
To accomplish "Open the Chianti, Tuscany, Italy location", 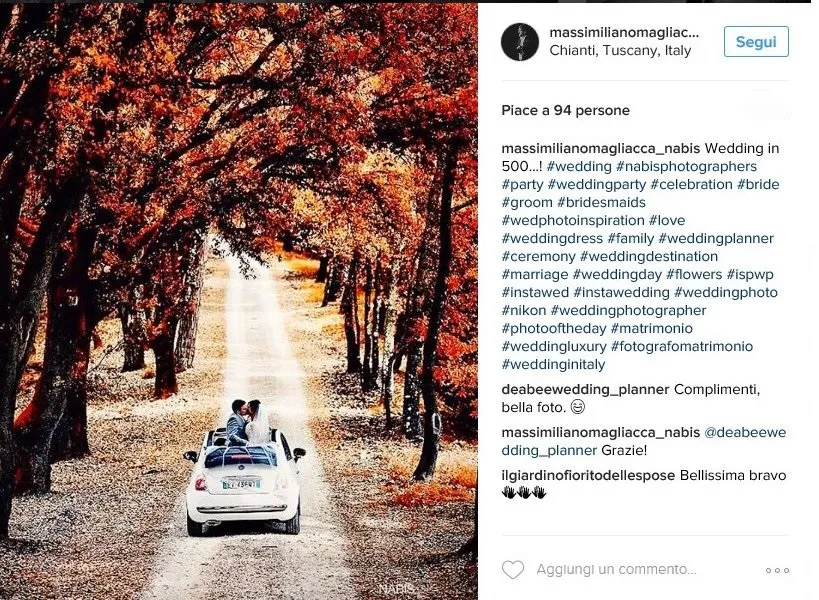I will (620, 51).
